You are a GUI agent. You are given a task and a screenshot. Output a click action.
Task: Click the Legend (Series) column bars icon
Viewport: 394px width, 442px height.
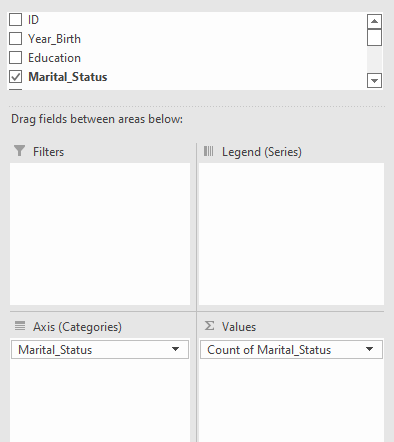pyautogui.click(x=209, y=151)
